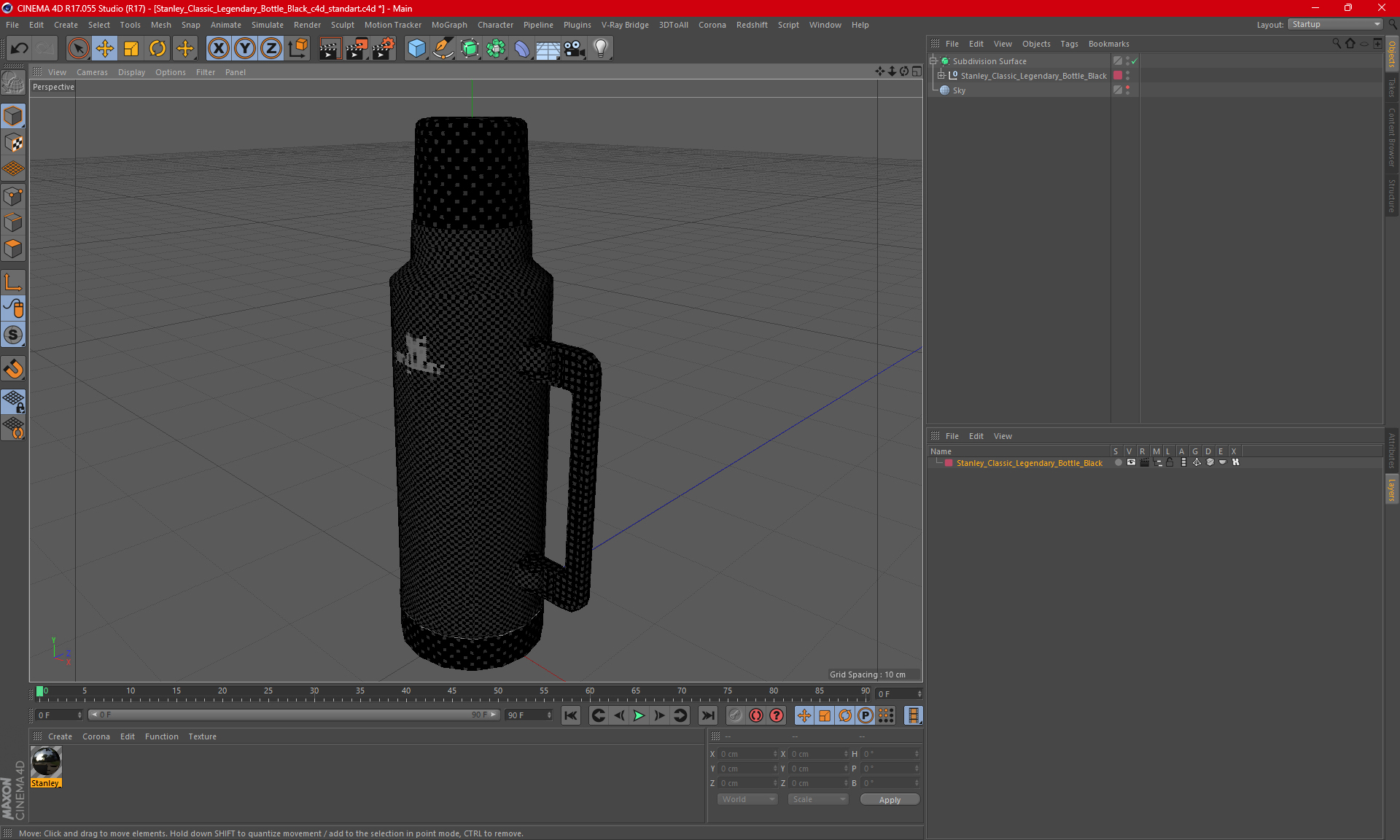Go to end of animation
This screenshot has height=840, width=1400.
pyautogui.click(x=708, y=715)
